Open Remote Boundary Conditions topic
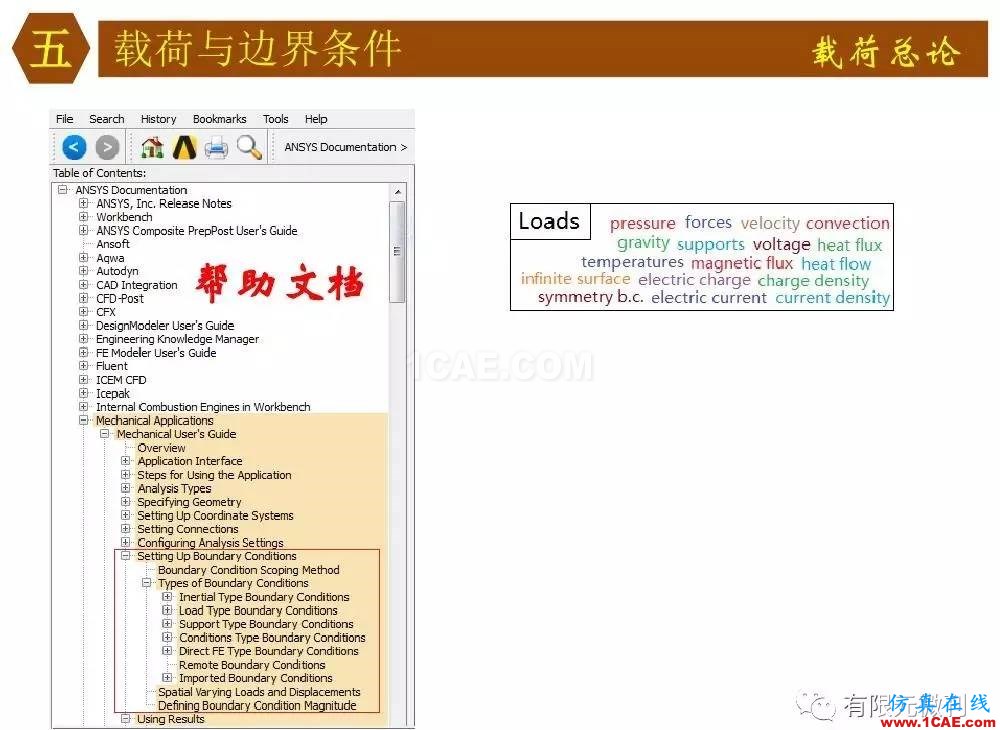This screenshot has width=1000, height=730. point(252,665)
